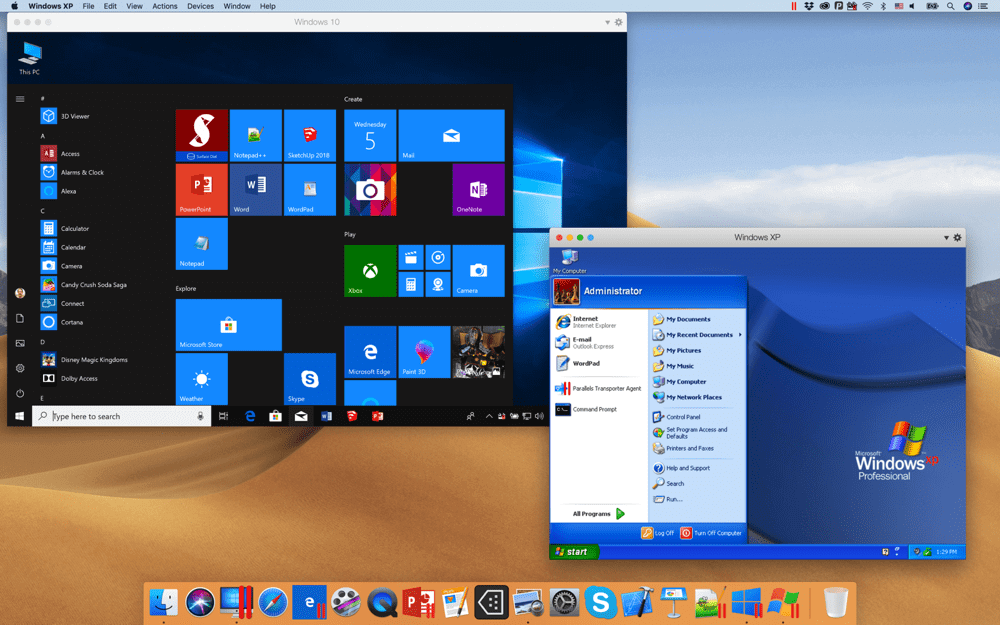1000x625 pixels.
Task: Expand the Windows 10 Start hamburger menu
Action: click(x=20, y=99)
